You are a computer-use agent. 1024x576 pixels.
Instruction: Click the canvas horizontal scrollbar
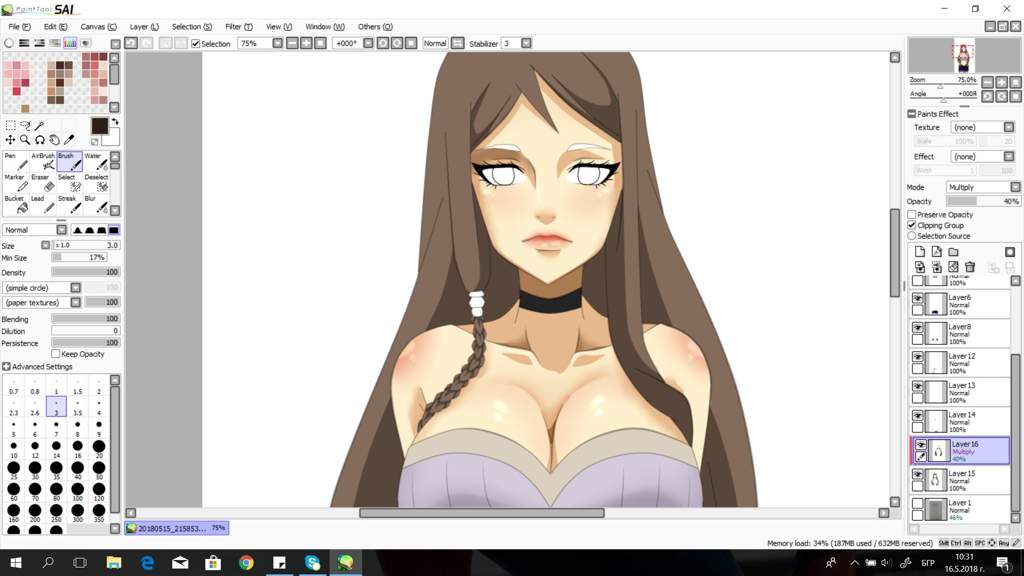[x=482, y=513]
